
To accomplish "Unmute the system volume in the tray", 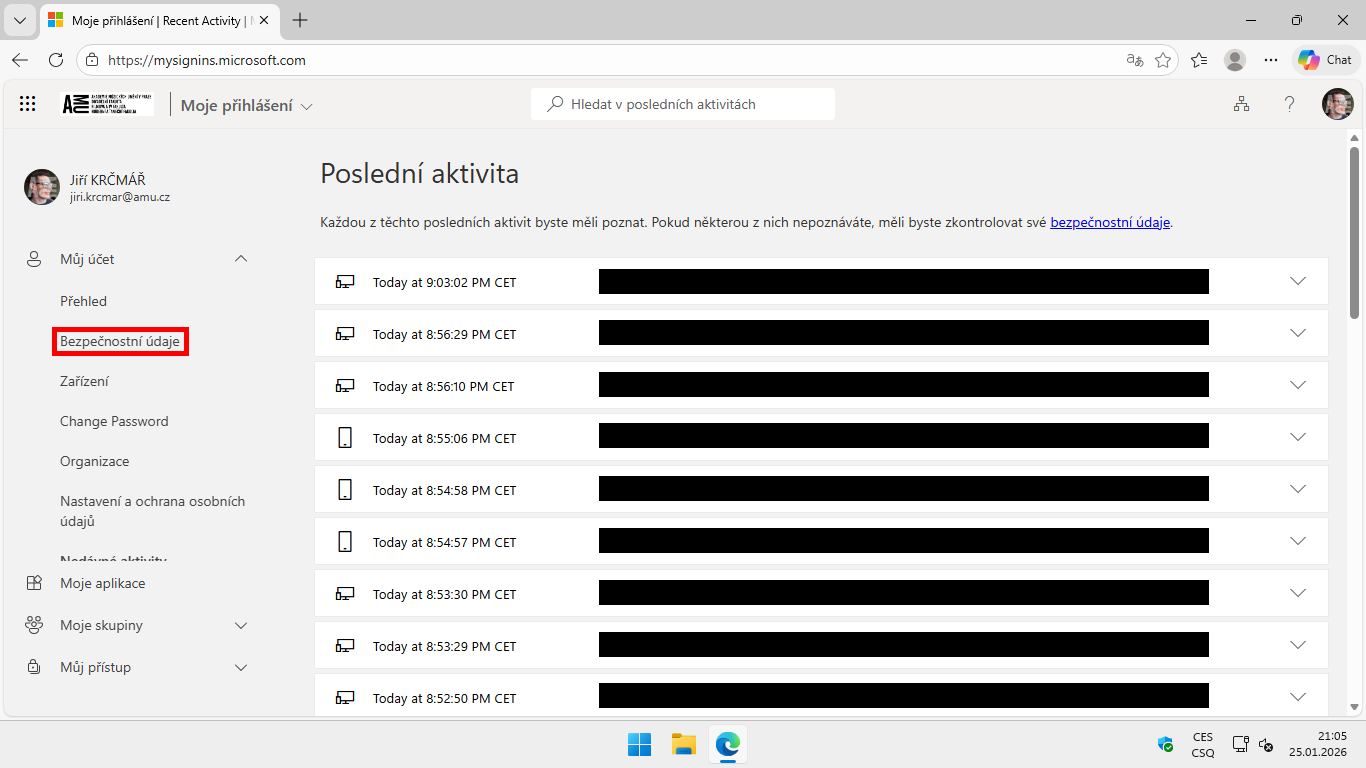I will tap(1266, 745).
